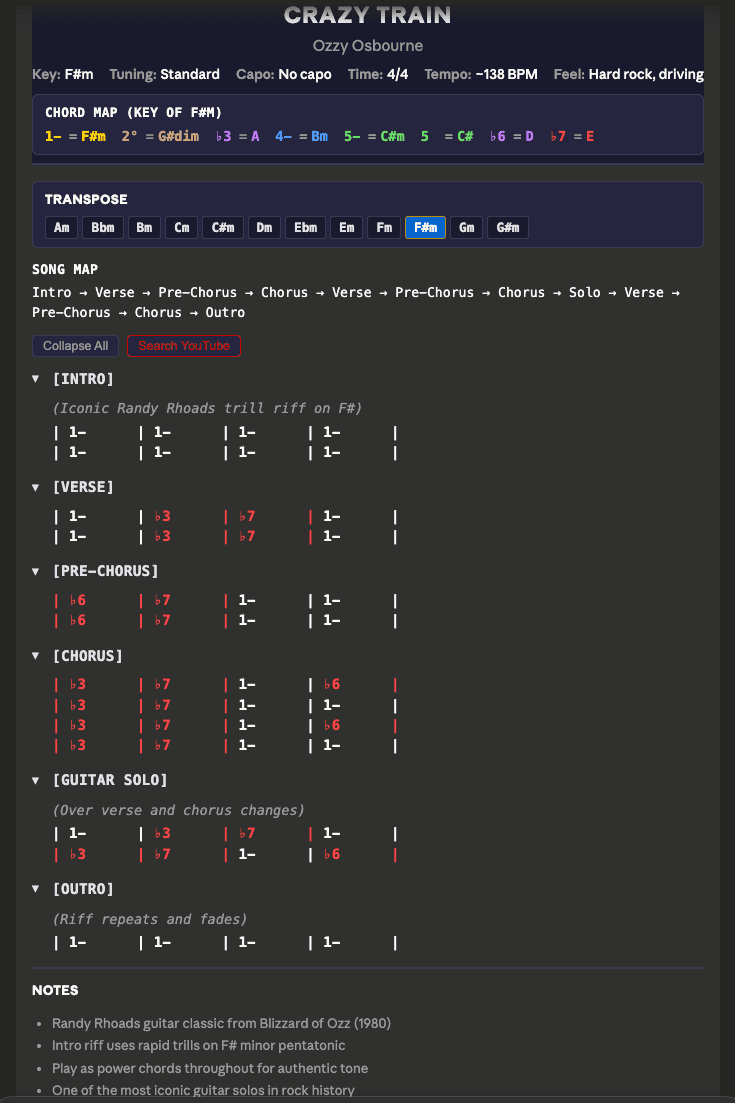This screenshot has height=1103, width=735.
Task: Transpose the chart to Bbm
Action: (x=103, y=227)
